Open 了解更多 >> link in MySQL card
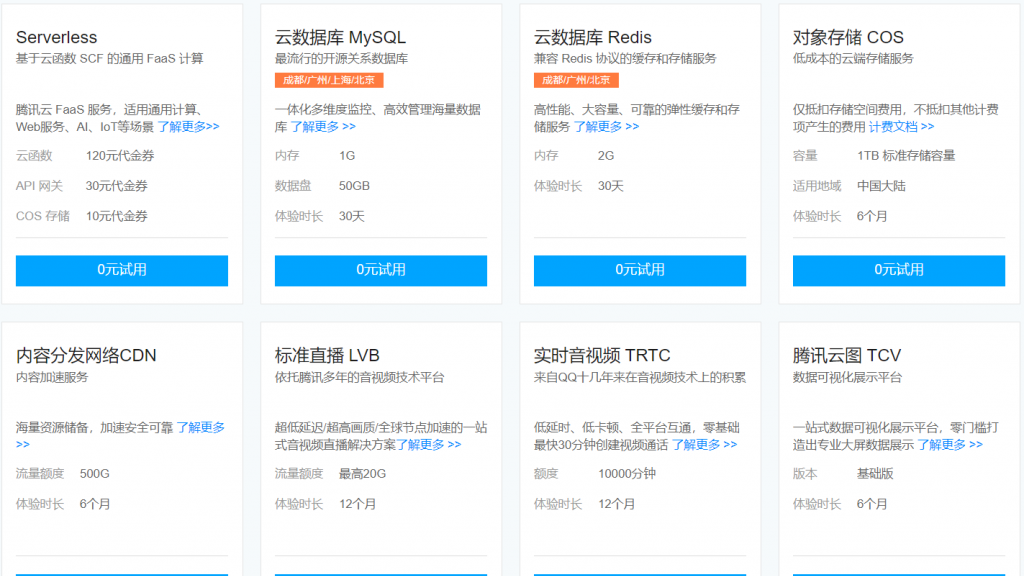 (323, 127)
